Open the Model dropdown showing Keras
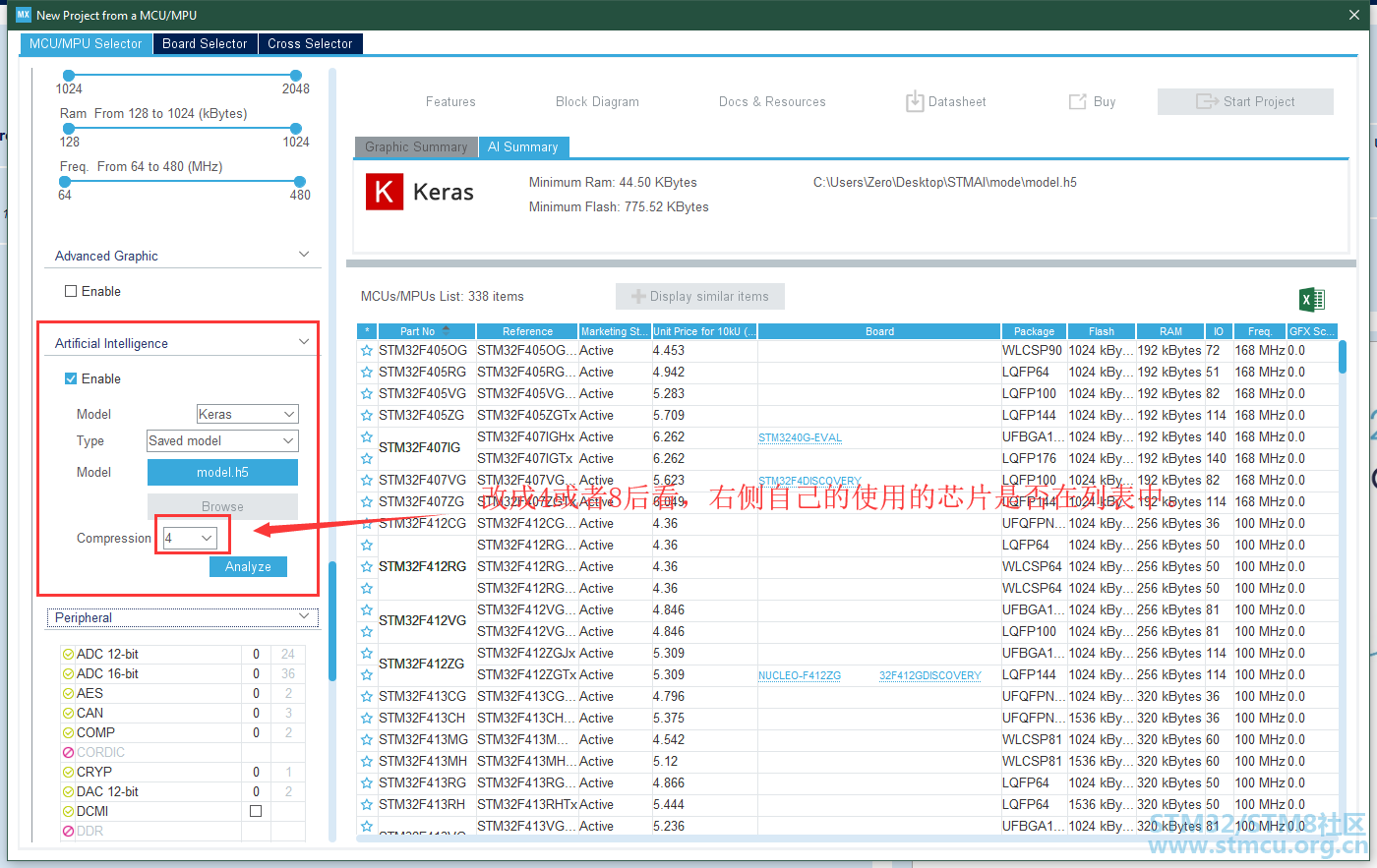 point(247,415)
